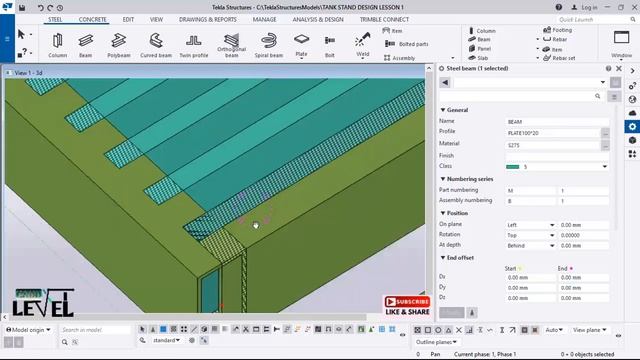Open DRAWINGS & REPORTS tab
Screen dimensions: 640x360
tap(207, 19)
